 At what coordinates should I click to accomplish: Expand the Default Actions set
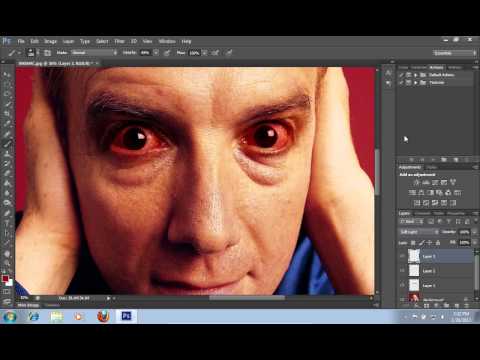tap(416, 75)
